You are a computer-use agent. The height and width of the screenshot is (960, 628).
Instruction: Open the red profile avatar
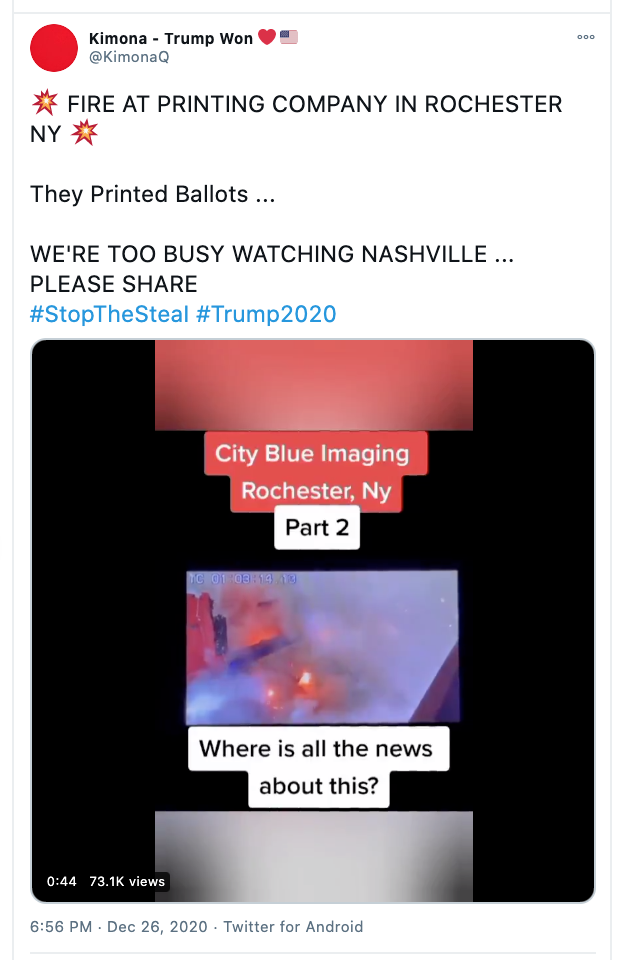click(x=54, y=48)
